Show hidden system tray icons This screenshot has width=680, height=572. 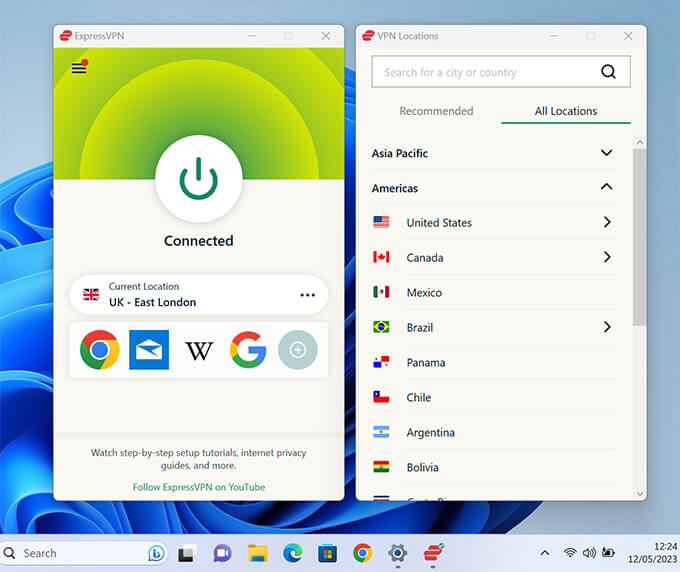point(545,553)
